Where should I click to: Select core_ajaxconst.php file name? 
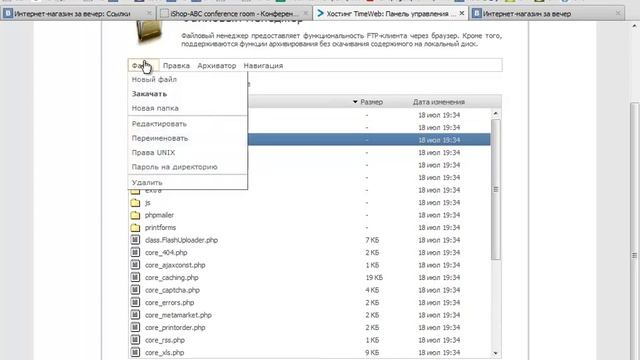175,265
